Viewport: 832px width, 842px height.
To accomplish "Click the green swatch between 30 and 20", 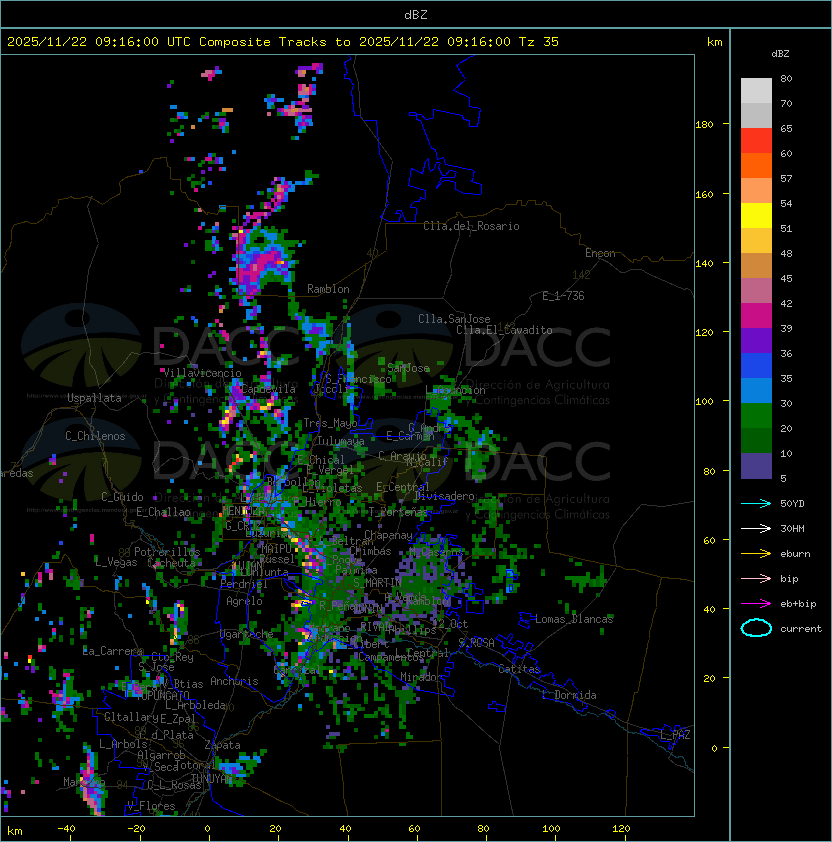I will coord(756,416).
